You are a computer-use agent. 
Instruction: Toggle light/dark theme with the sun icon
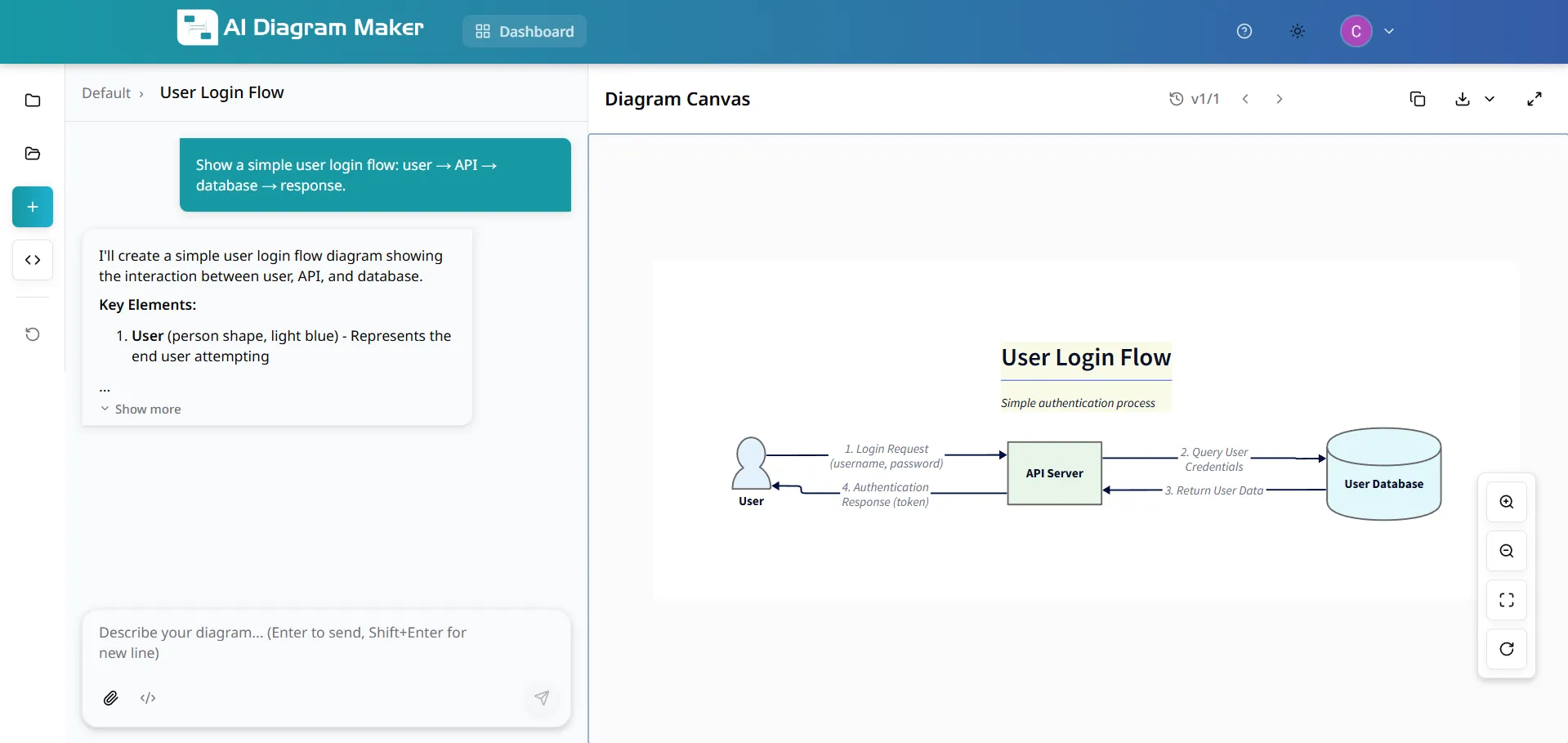1297,31
